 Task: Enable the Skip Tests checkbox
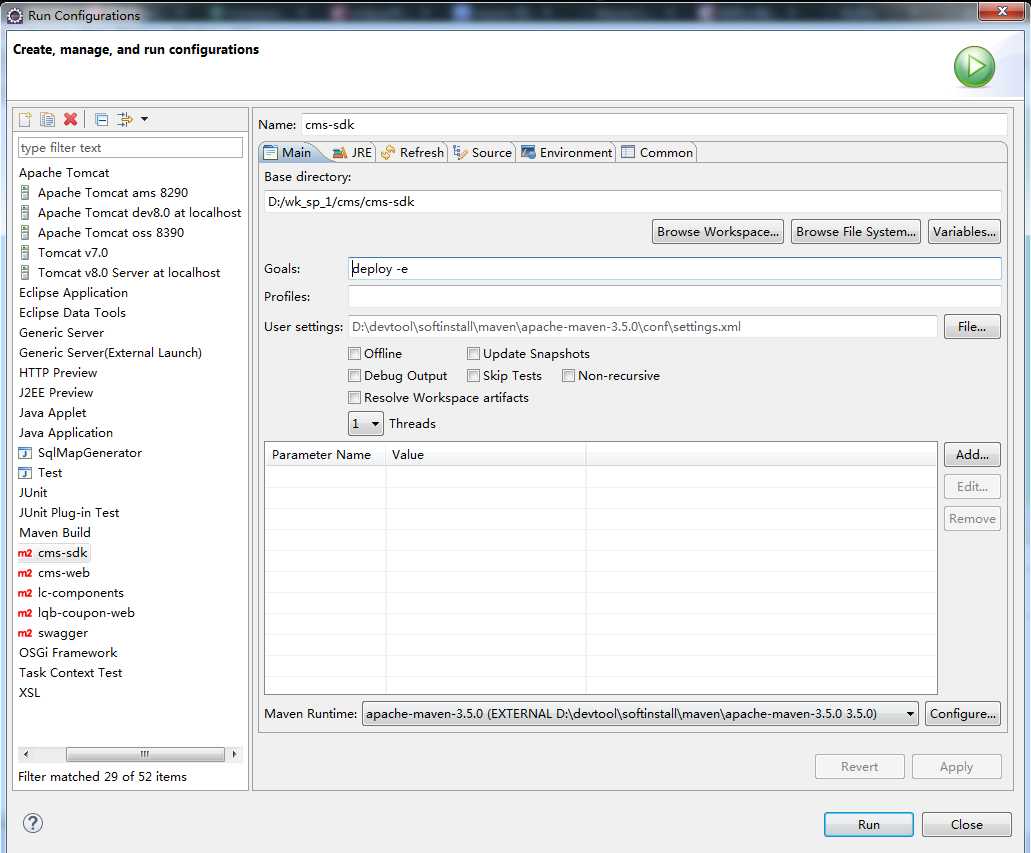pyautogui.click(x=473, y=376)
